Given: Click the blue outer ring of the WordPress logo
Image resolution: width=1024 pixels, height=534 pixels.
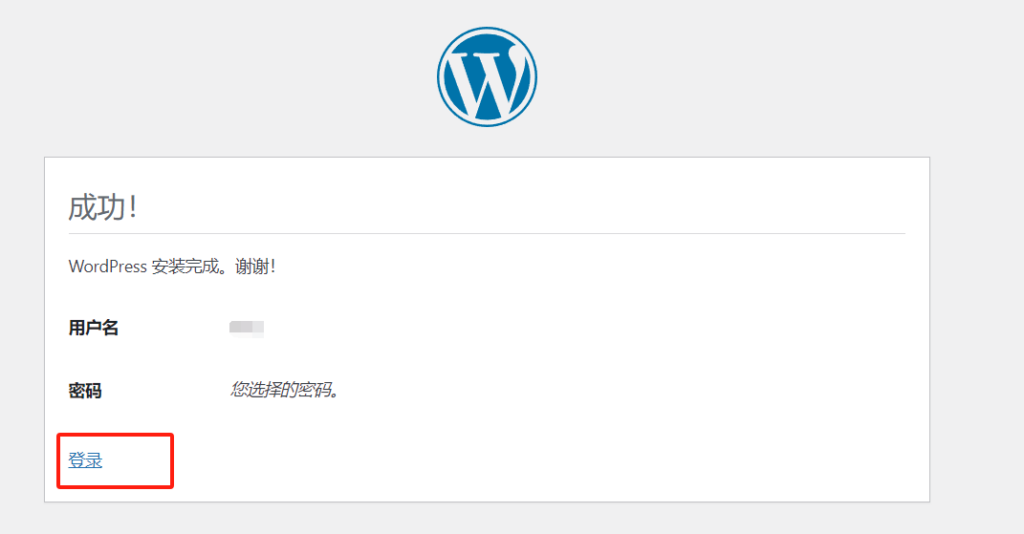Looking at the screenshot, I should (x=443, y=77).
